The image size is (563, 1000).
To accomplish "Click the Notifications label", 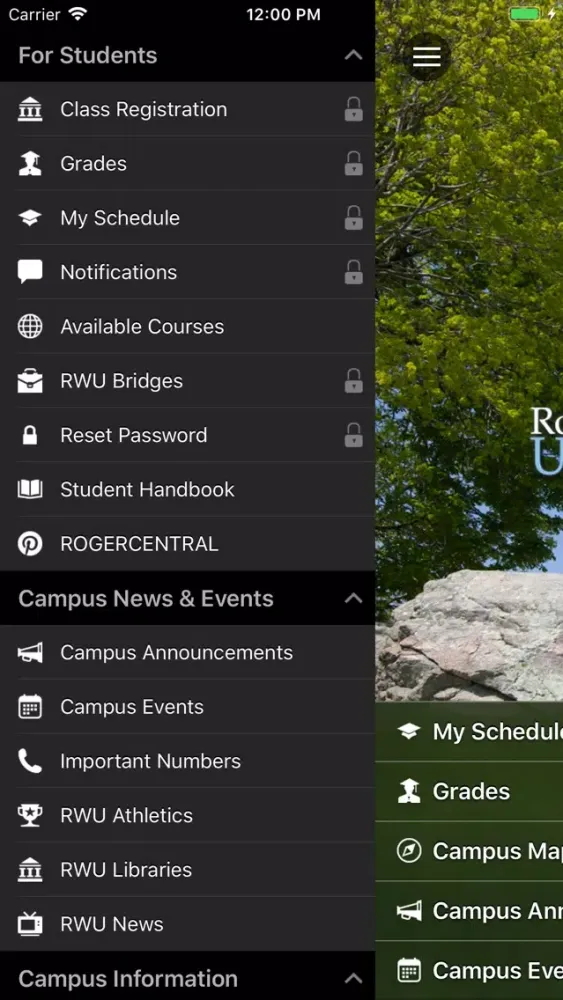I will (x=119, y=272).
